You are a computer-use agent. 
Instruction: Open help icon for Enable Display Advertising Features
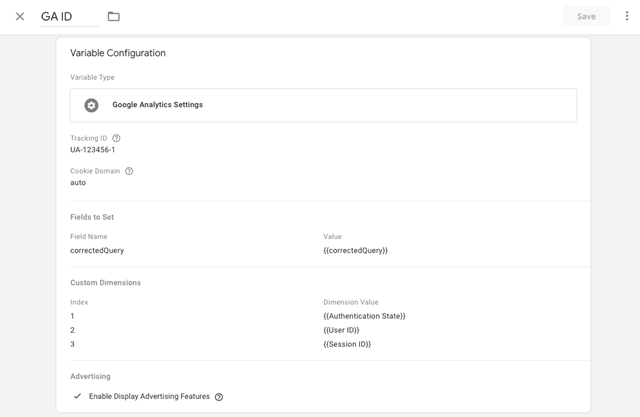point(219,397)
